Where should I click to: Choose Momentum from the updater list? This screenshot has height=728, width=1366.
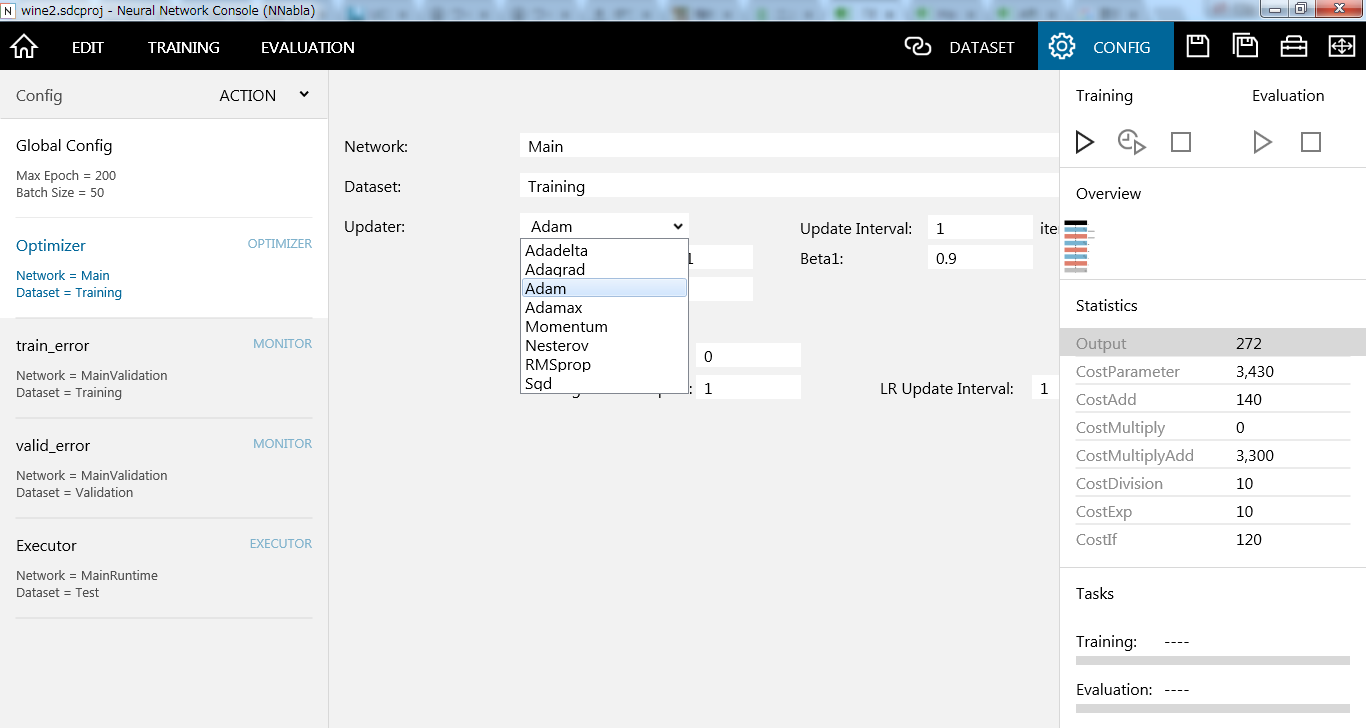click(x=566, y=327)
